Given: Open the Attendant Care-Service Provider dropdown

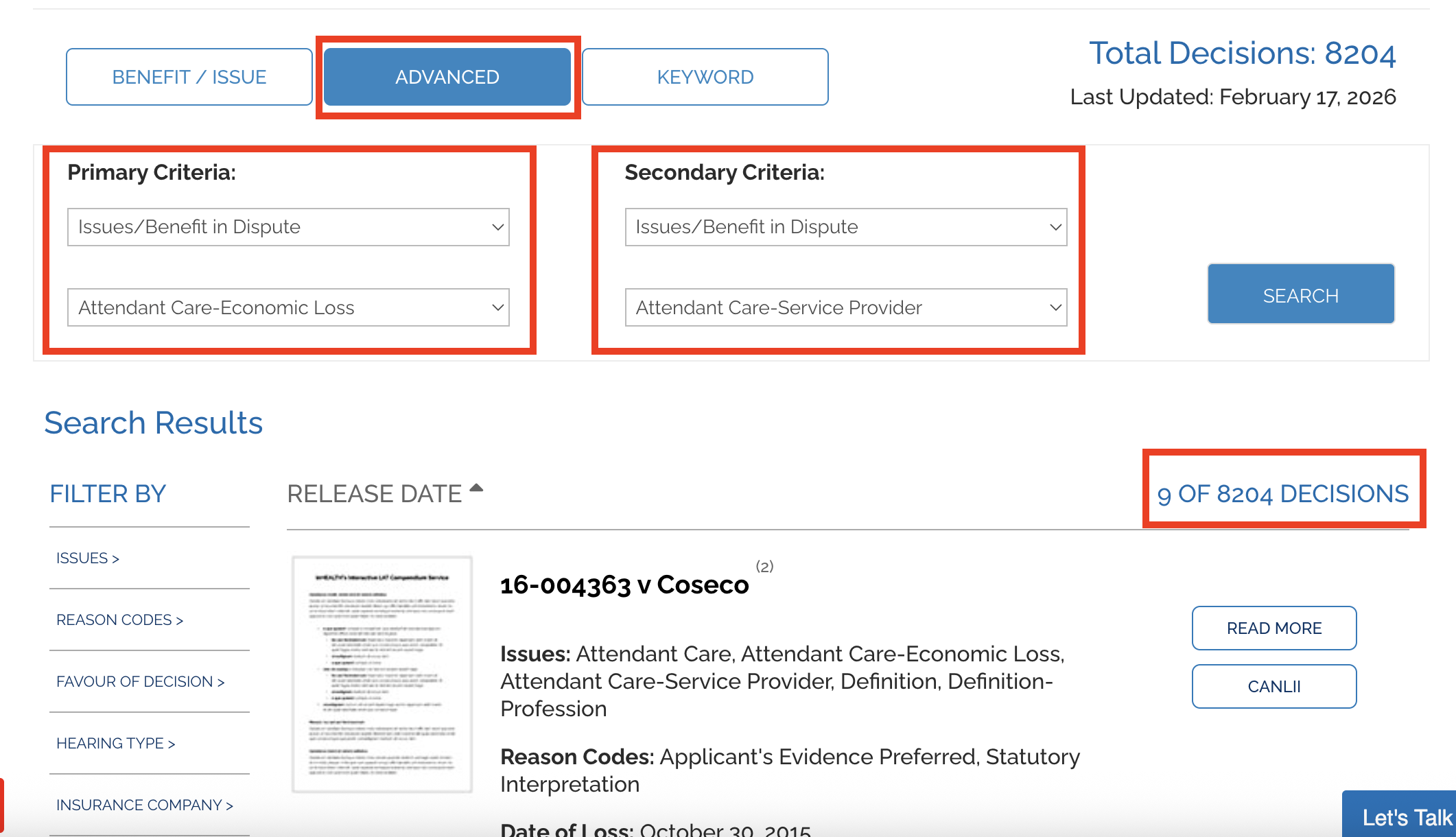Looking at the screenshot, I should tap(845, 307).
